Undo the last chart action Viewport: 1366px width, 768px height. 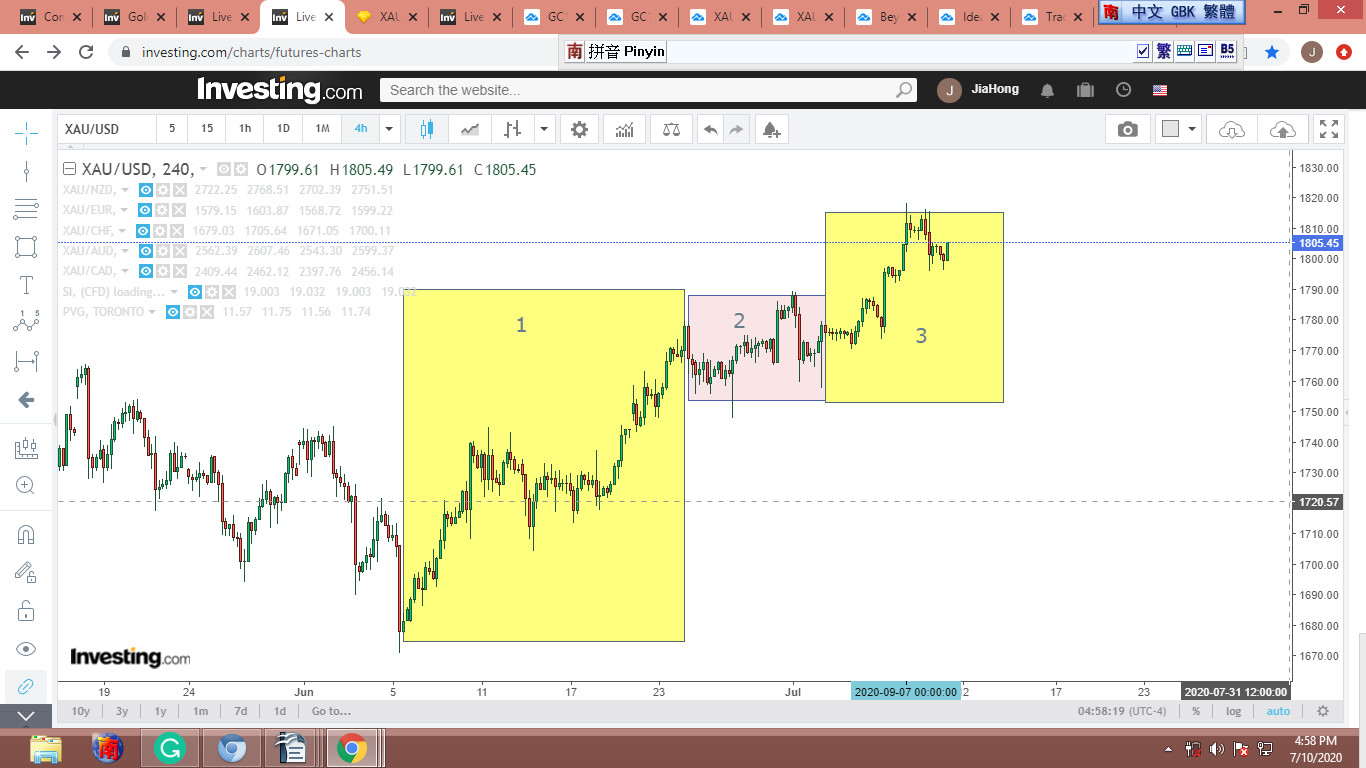click(711, 129)
